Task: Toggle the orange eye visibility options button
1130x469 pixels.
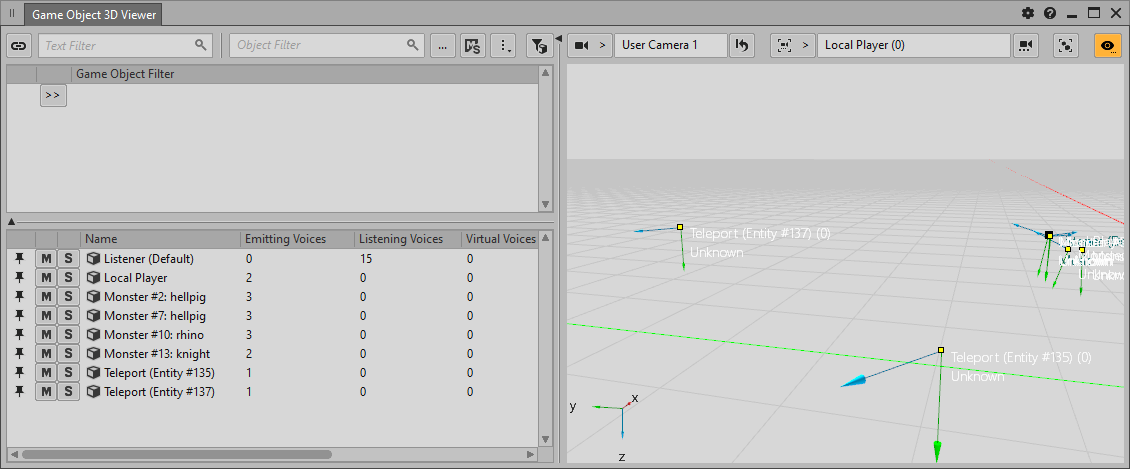Action: point(1107,45)
